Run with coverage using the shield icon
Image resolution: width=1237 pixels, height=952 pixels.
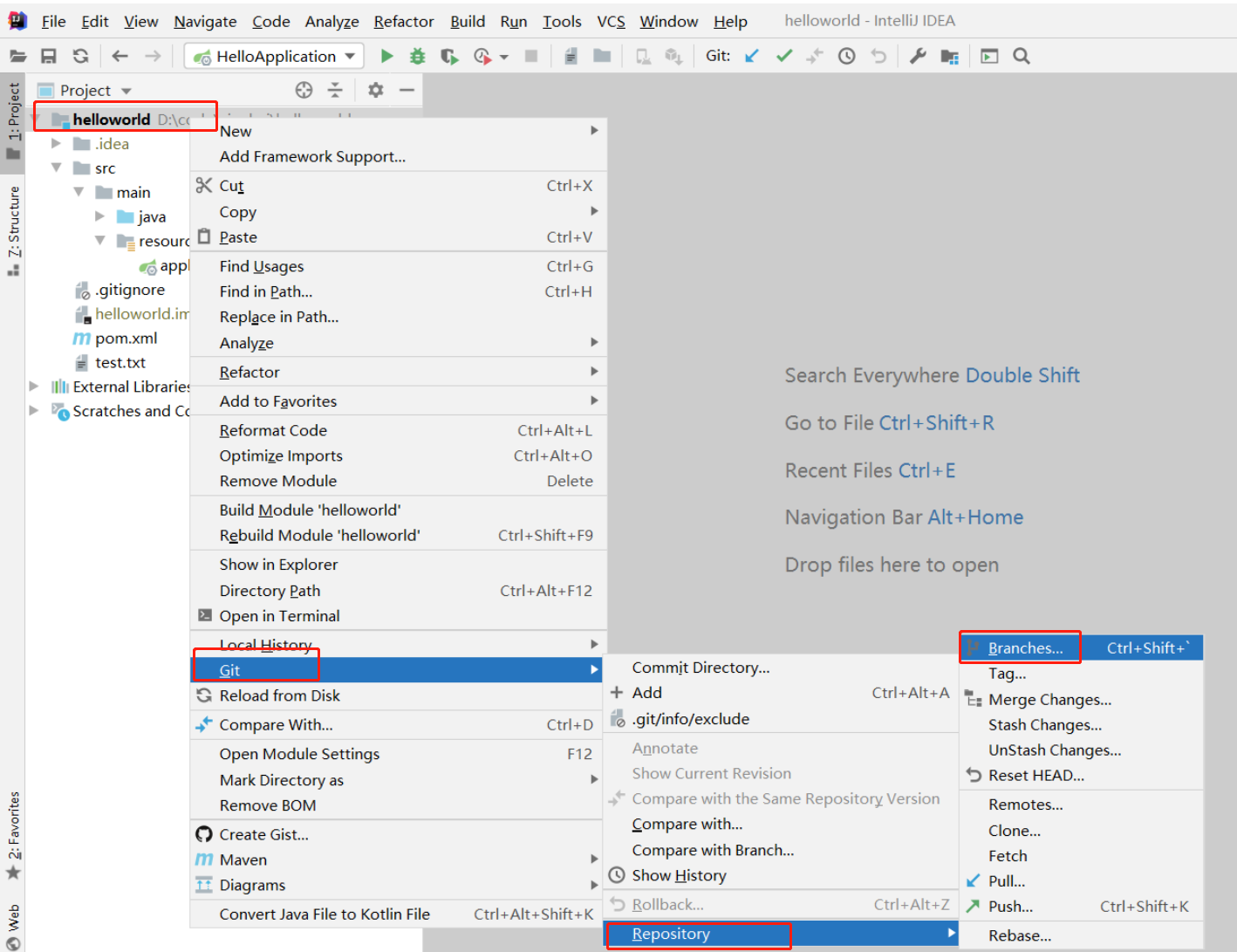pos(449,56)
